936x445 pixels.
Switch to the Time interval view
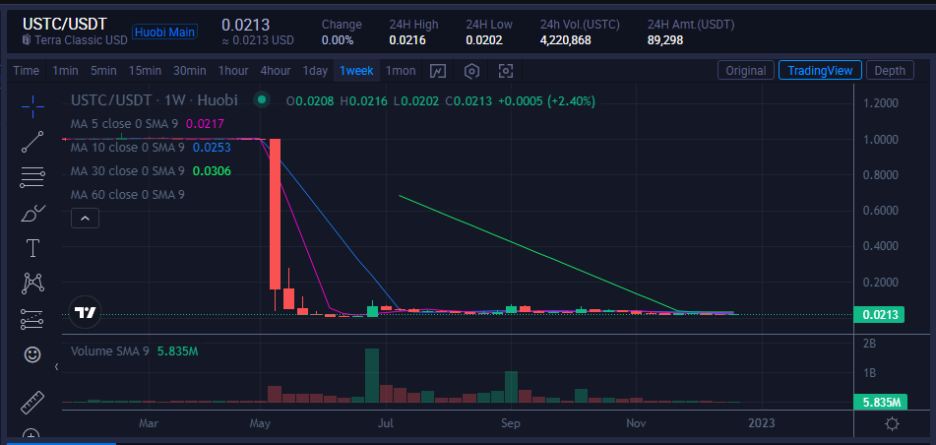click(26, 70)
